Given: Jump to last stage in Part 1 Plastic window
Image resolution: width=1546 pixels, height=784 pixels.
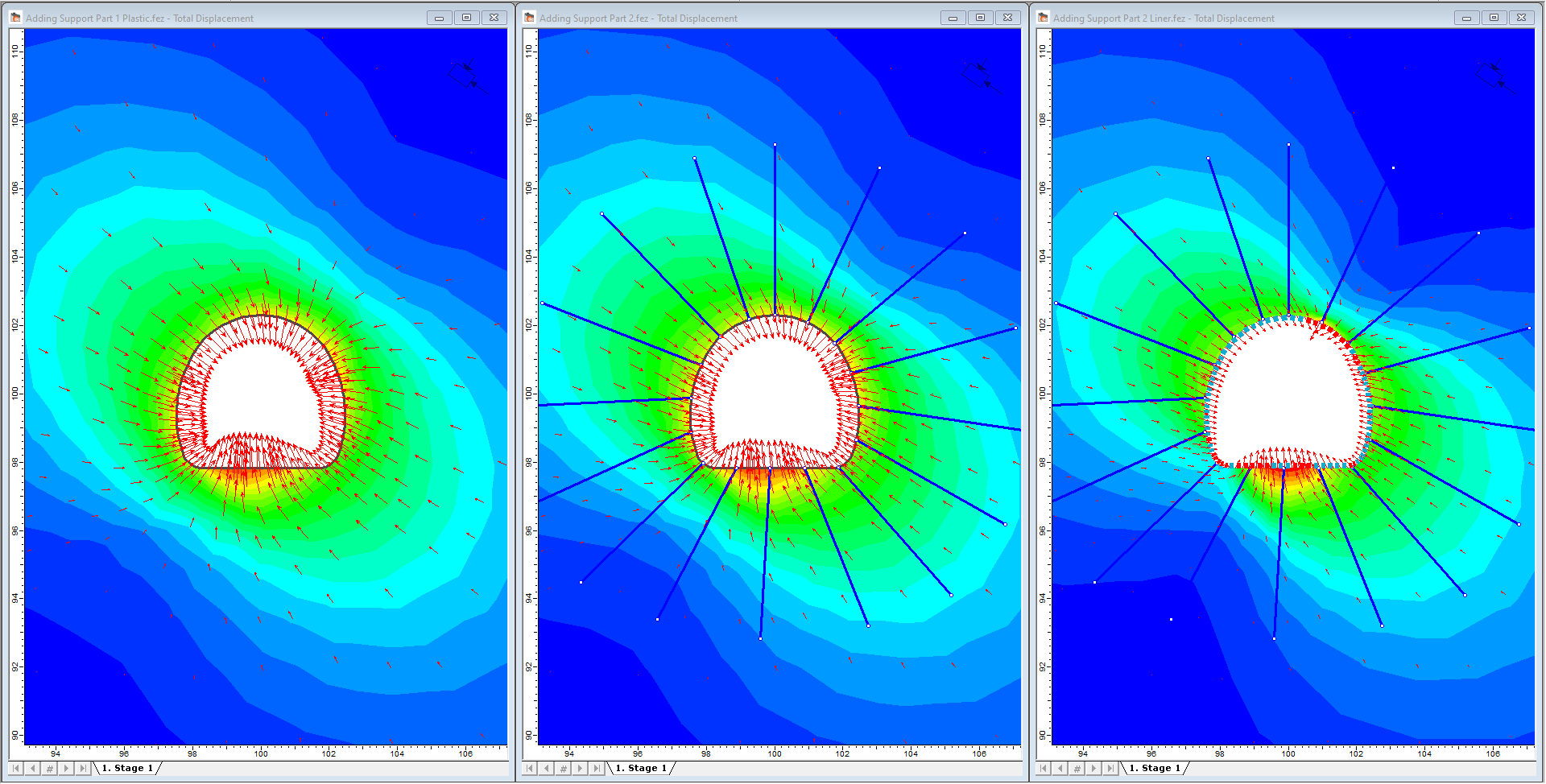Looking at the screenshot, I should click(x=83, y=769).
